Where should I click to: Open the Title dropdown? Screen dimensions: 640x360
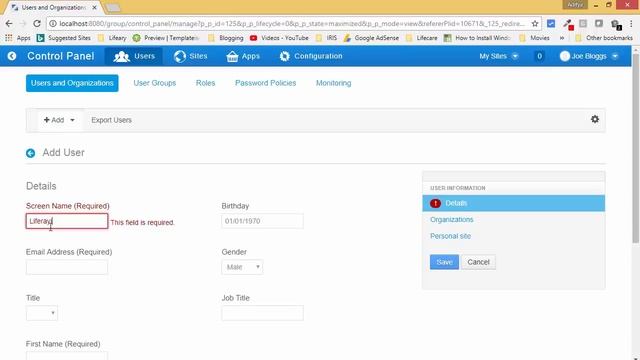pyautogui.click(x=42, y=313)
